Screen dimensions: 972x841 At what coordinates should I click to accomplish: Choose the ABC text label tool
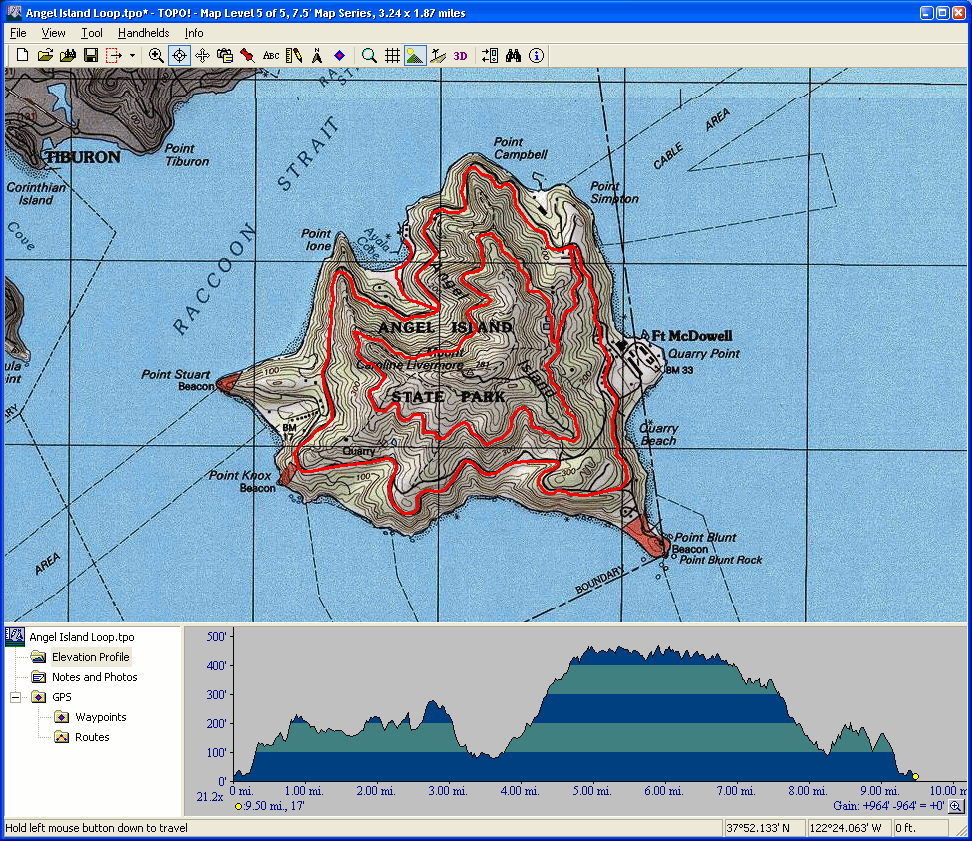point(271,56)
